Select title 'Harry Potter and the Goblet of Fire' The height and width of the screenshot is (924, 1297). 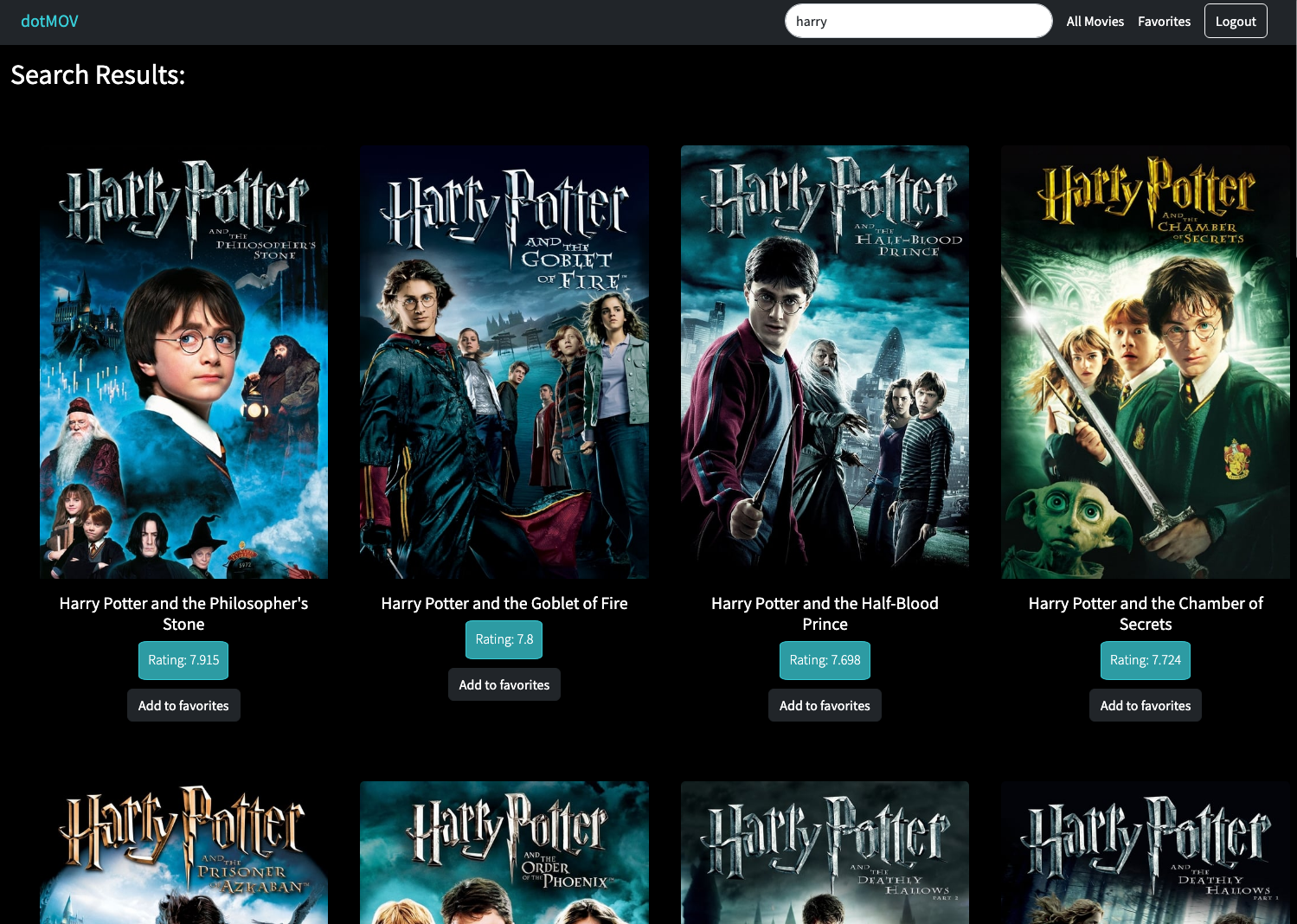[504, 603]
